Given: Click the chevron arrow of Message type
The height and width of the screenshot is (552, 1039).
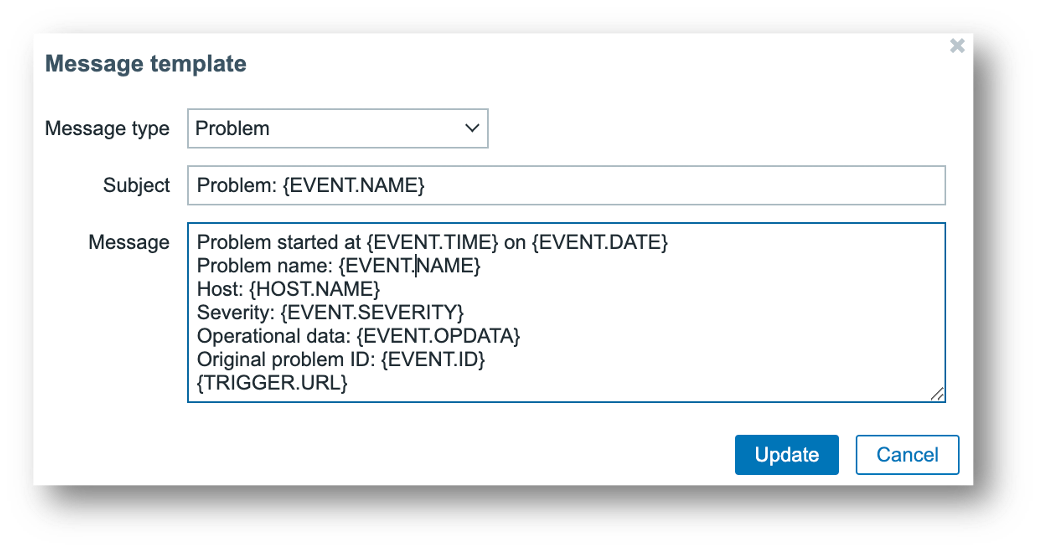Looking at the screenshot, I should click(472, 129).
